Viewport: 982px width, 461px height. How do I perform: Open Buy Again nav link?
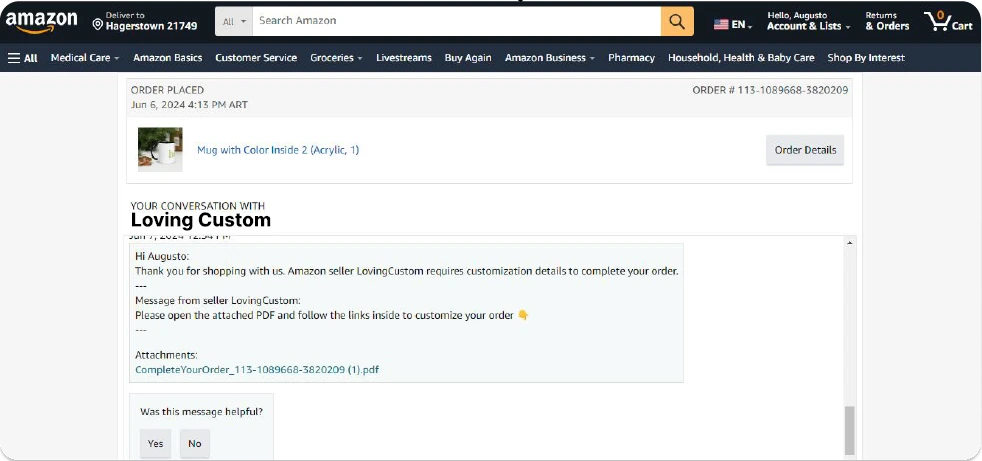tap(468, 58)
